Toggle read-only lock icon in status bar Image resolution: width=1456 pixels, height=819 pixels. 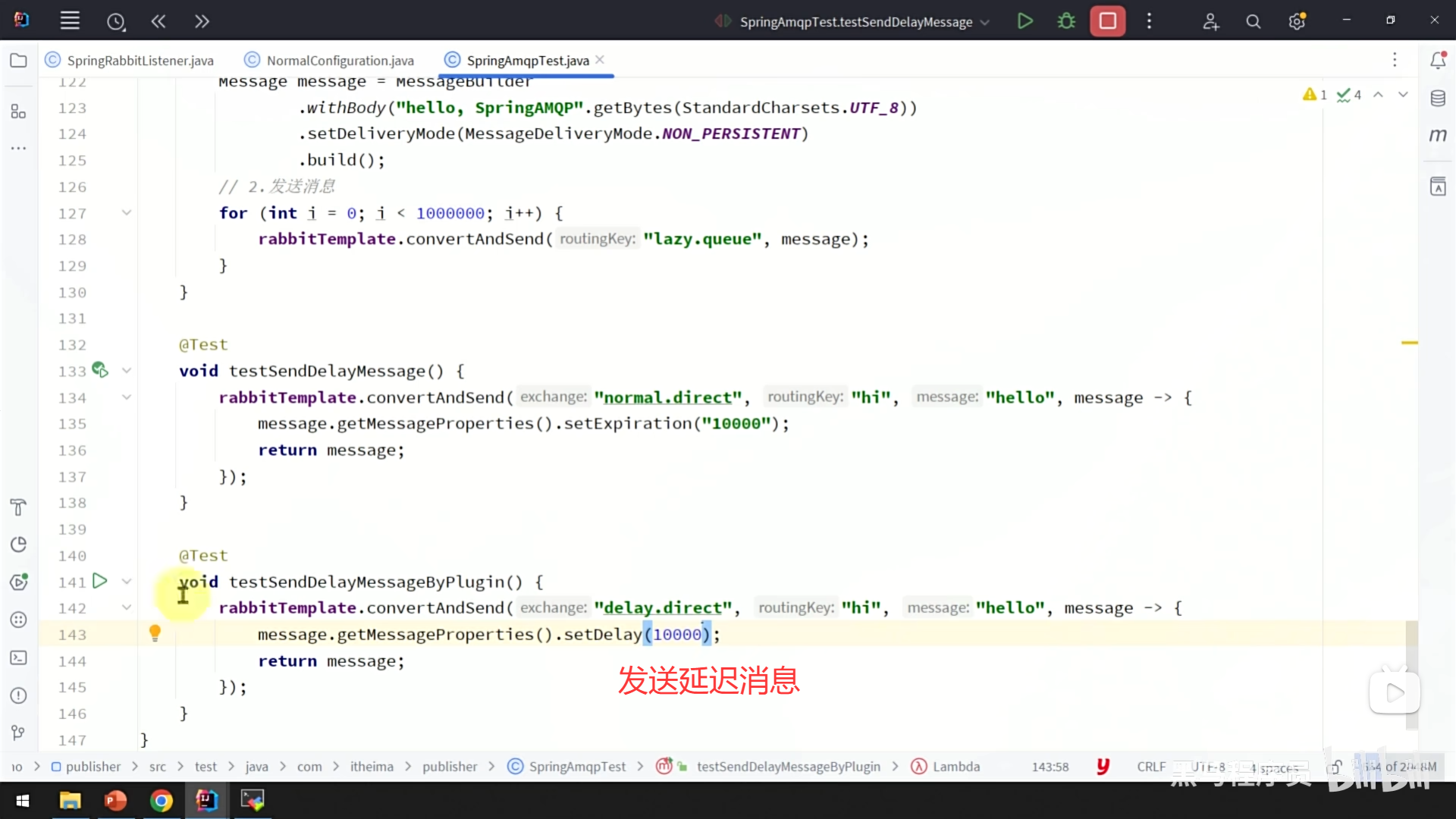click(x=1336, y=767)
